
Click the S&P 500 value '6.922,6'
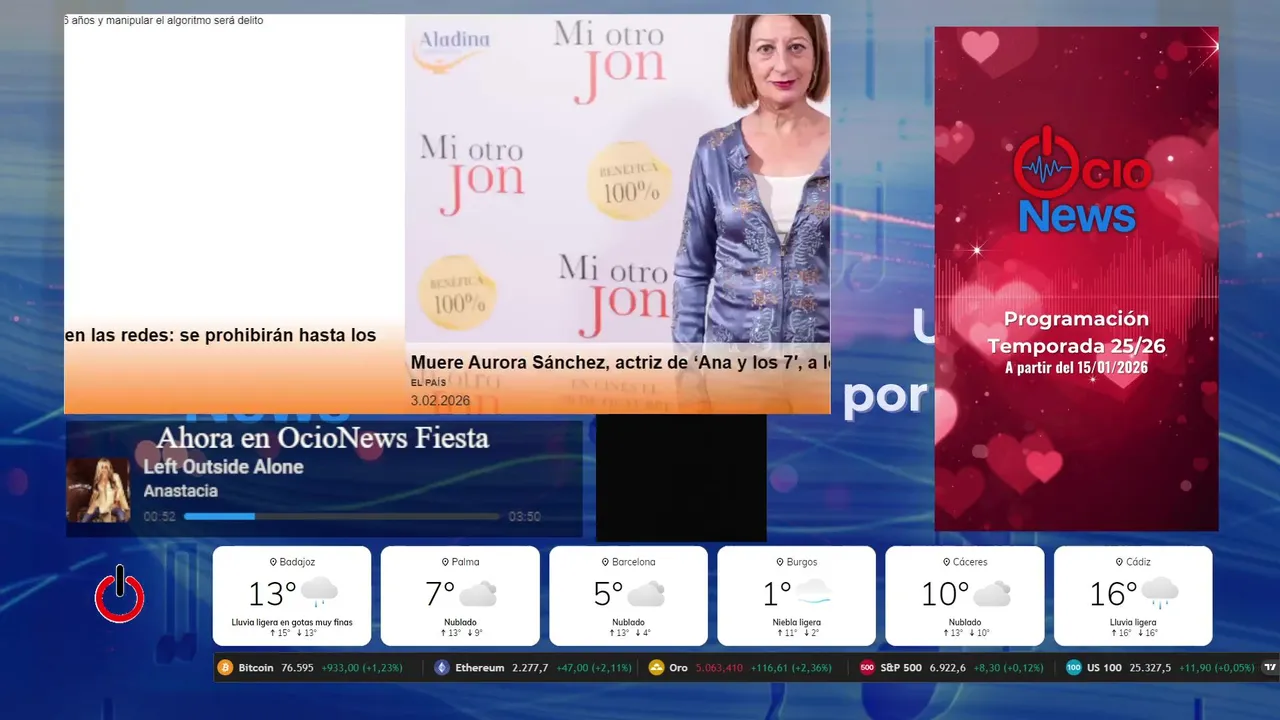click(x=948, y=668)
